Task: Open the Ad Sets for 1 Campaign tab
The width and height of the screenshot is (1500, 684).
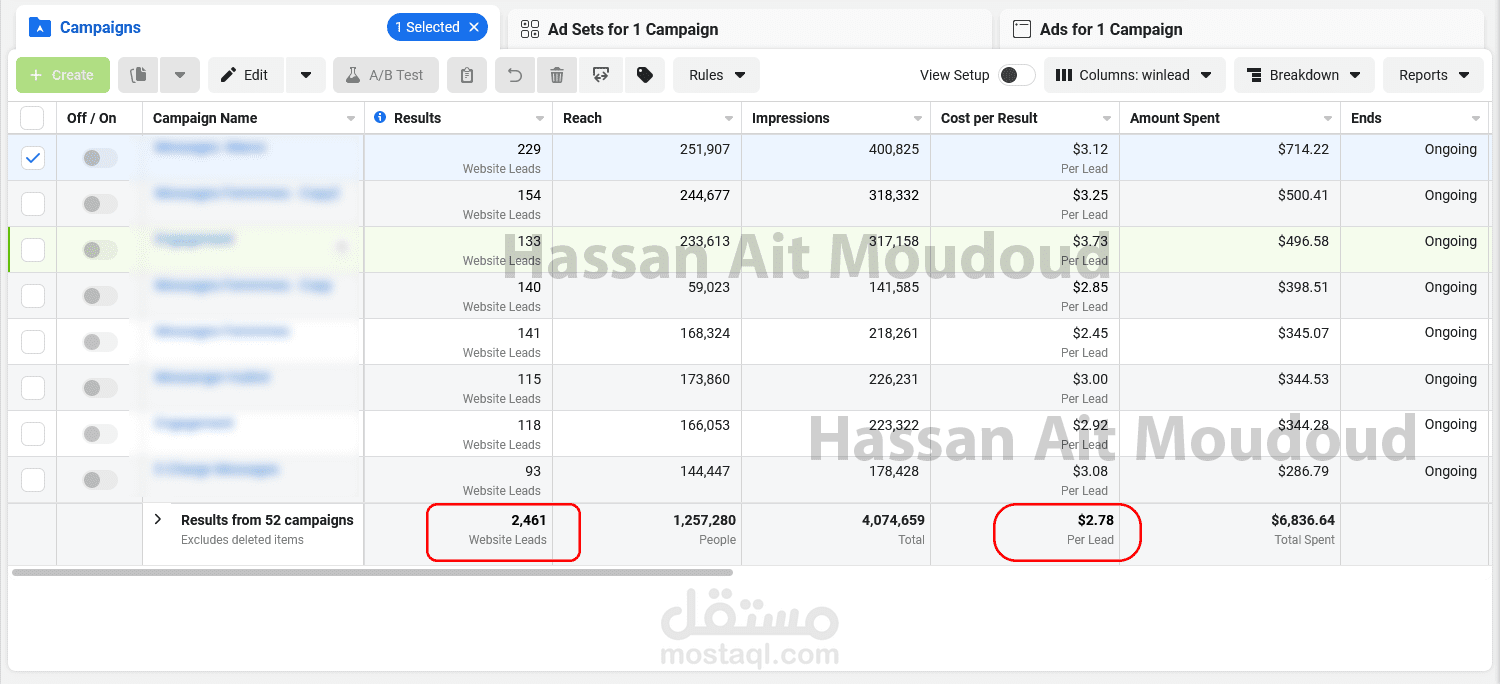Action: (x=633, y=29)
